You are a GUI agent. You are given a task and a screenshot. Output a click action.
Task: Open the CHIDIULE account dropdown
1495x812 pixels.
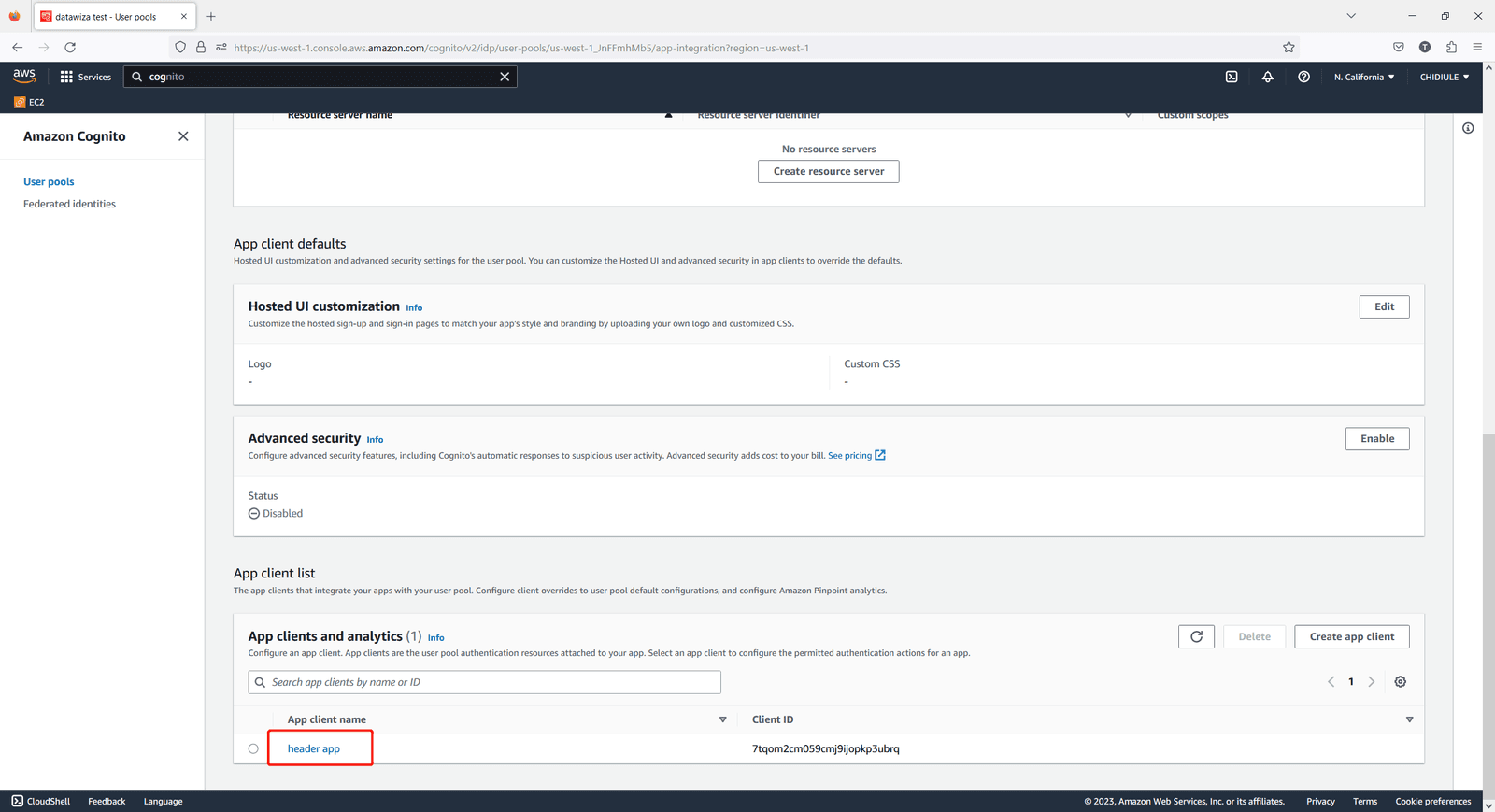tap(1445, 77)
